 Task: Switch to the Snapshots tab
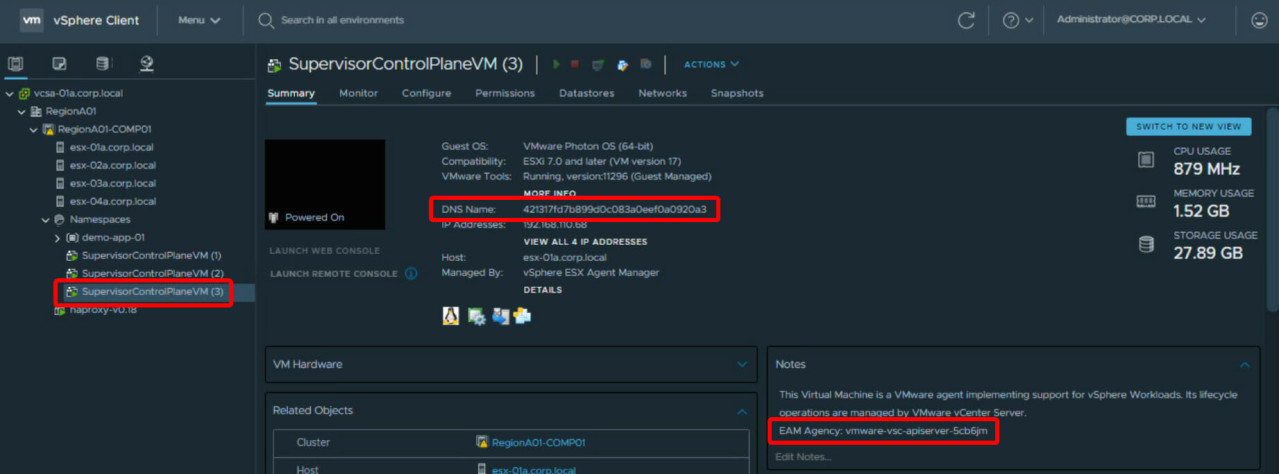(737, 93)
